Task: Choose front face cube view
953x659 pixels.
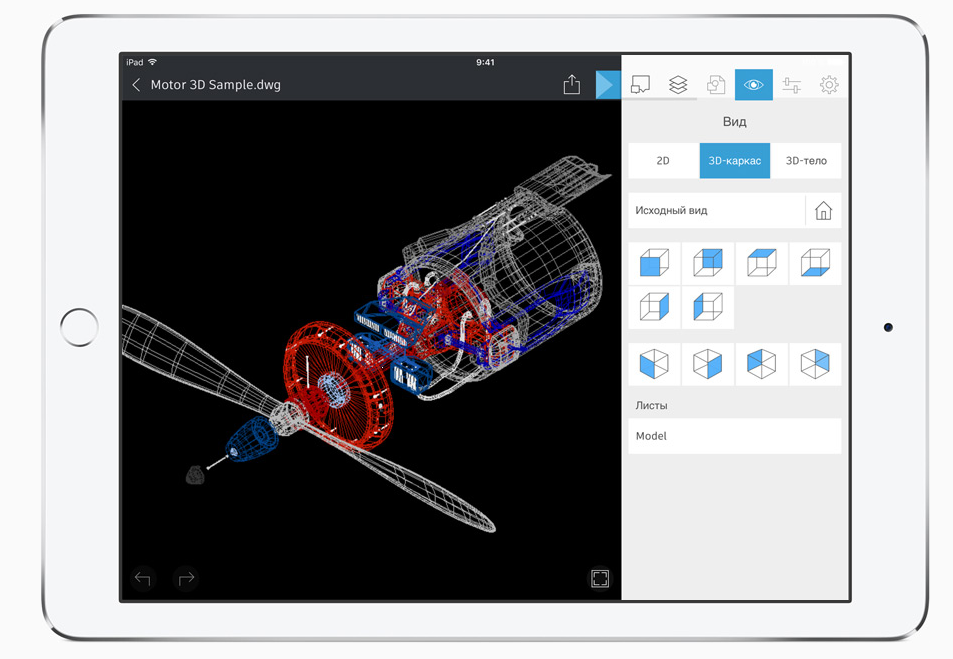Action: [x=655, y=263]
